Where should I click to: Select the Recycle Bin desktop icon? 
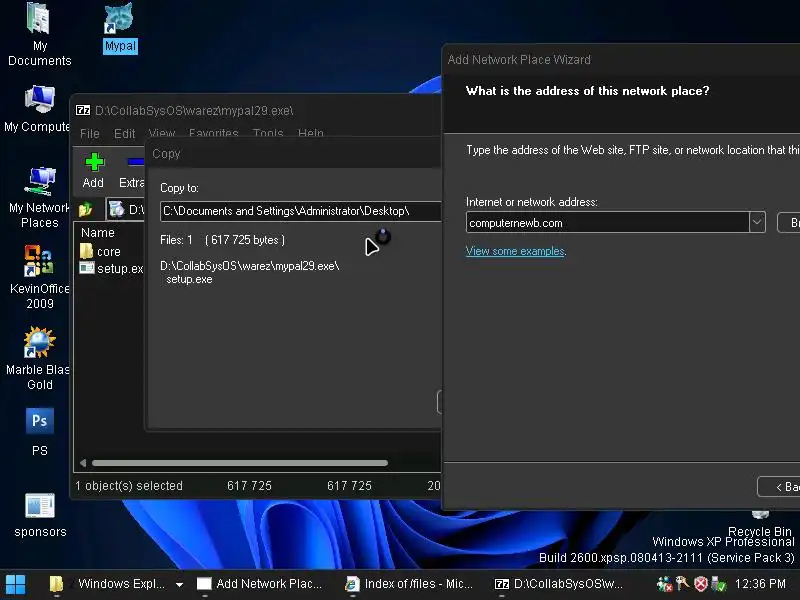coord(760,524)
